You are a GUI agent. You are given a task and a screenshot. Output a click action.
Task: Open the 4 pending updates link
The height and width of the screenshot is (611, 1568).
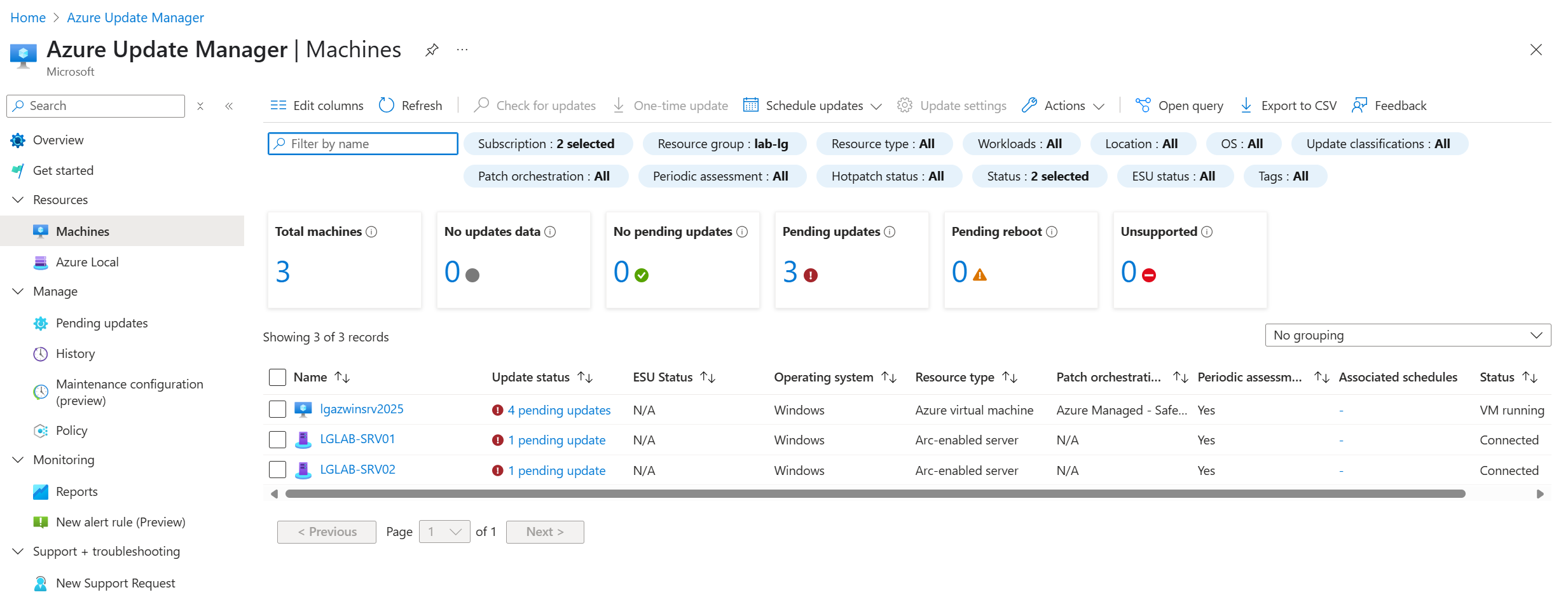pyautogui.click(x=559, y=410)
